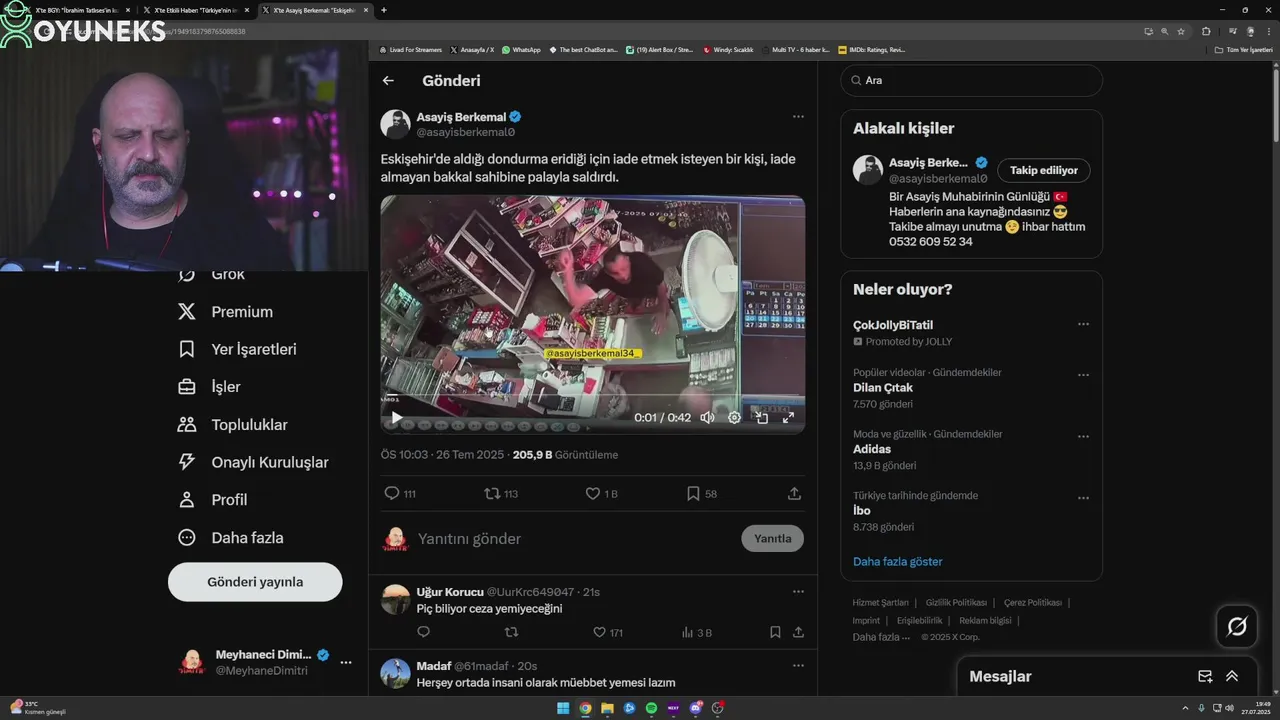Open the Windows Start menu
This screenshot has width=1280, height=720.
coord(563,708)
